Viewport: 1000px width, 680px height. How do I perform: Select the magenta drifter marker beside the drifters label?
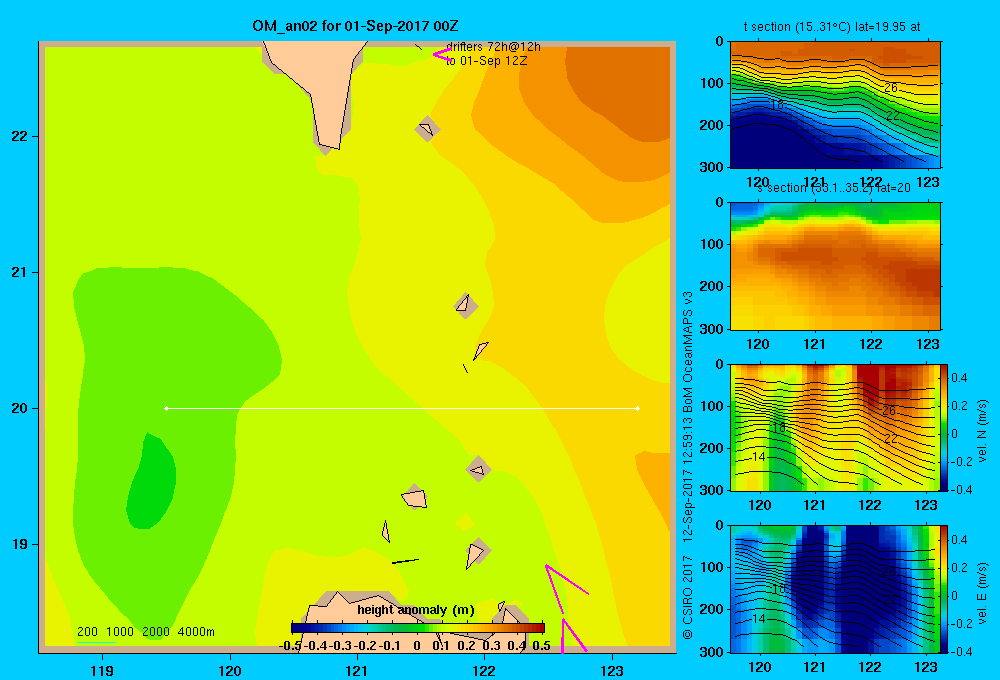point(442,54)
